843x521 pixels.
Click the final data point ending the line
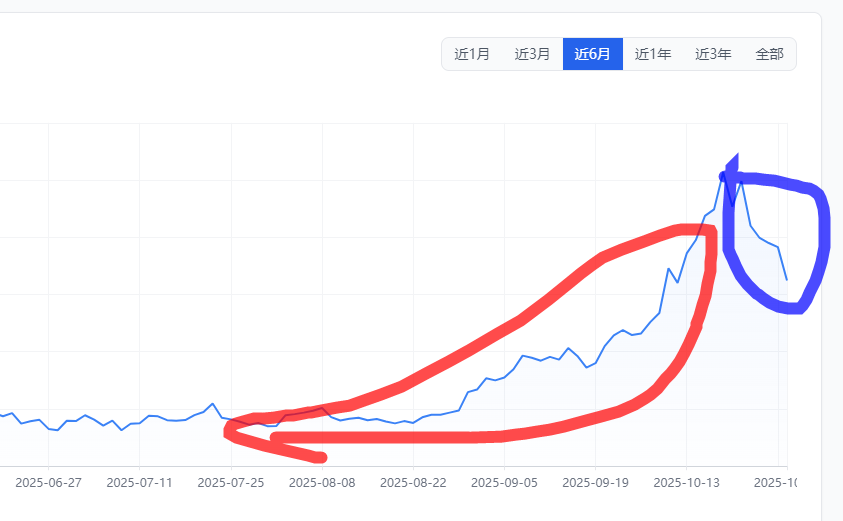tap(786, 279)
